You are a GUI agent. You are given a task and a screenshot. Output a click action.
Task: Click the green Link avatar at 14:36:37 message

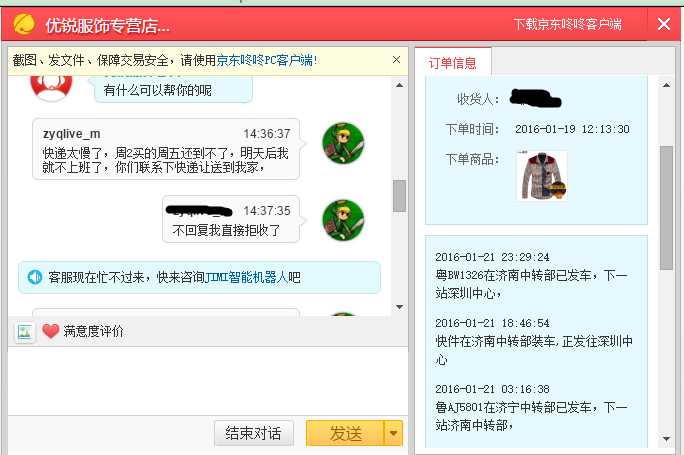(343, 143)
